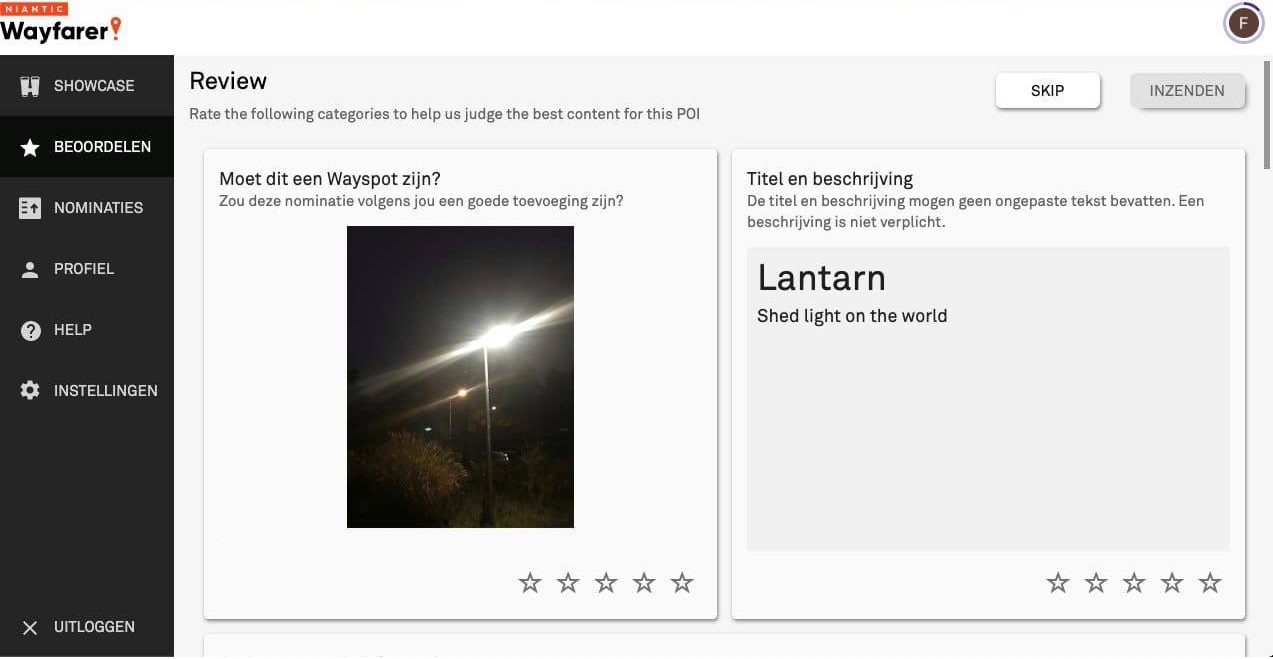The height and width of the screenshot is (659, 1273).
Task: Click the Instellingen gear icon
Action: click(30, 391)
